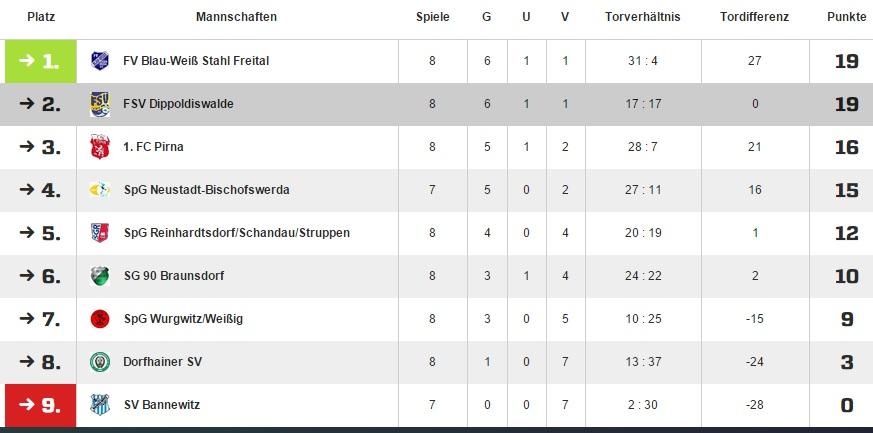Click the Dorfhainer SV round crest

tap(99, 362)
